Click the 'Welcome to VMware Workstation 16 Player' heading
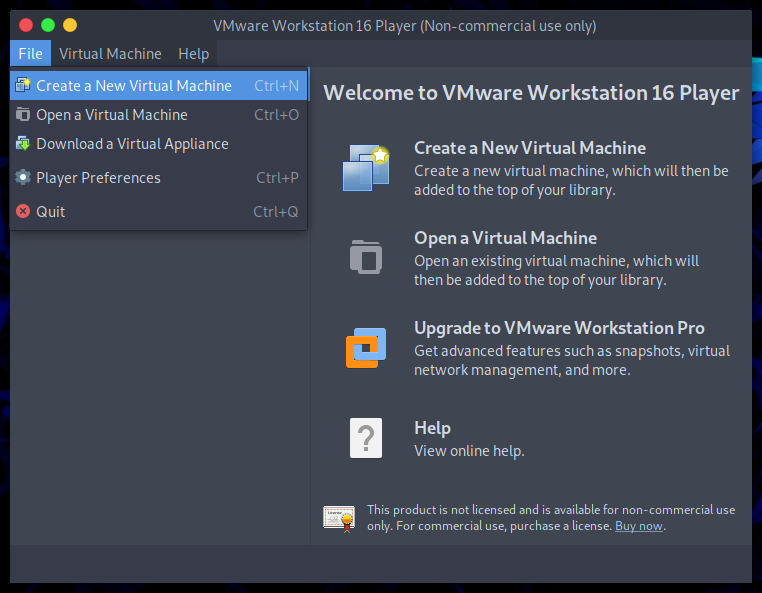Screen dimensions: 762x593 (531, 93)
